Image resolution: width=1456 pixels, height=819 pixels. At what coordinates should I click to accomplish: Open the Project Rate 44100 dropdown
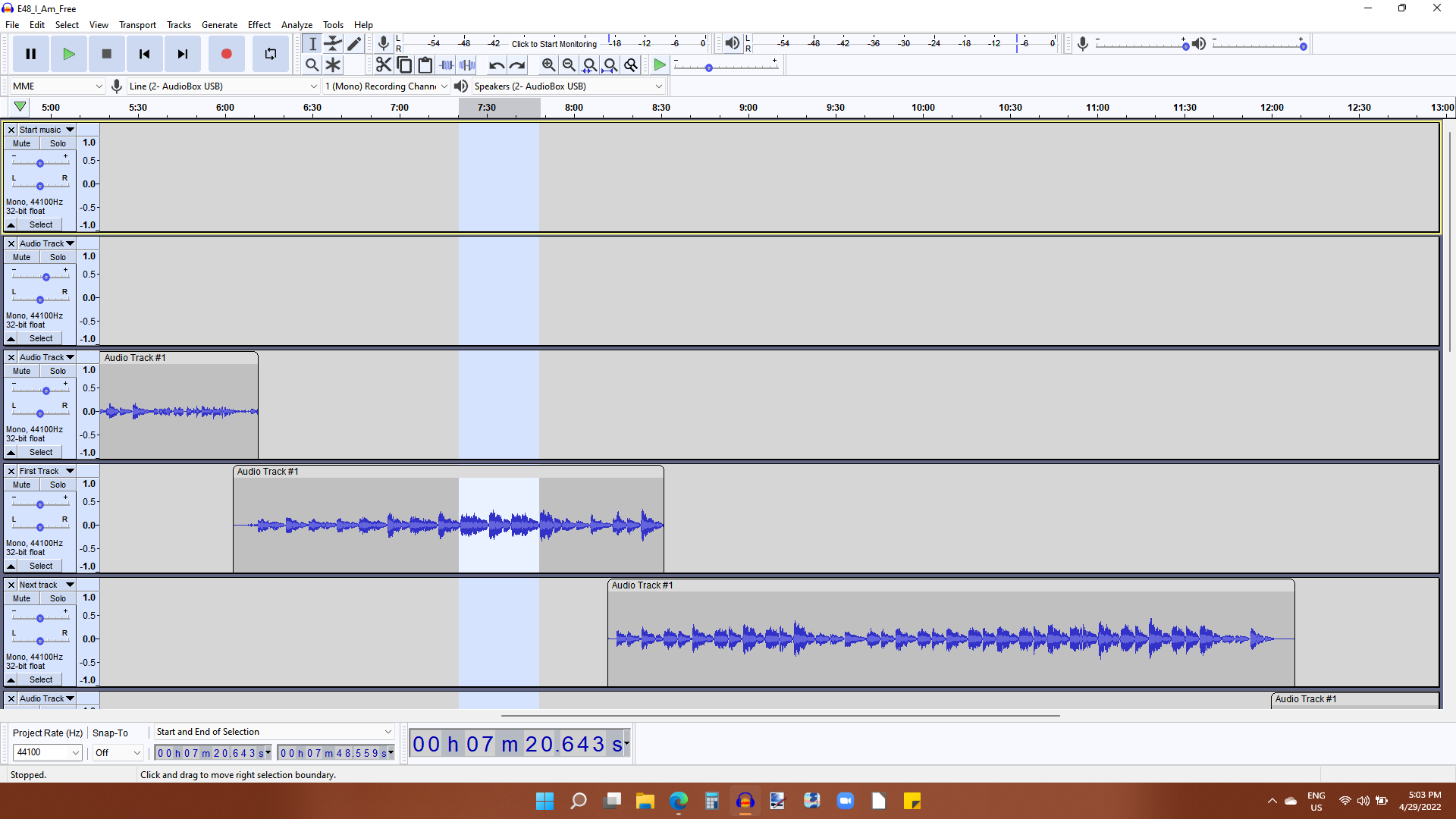pyautogui.click(x=47, y=752)
